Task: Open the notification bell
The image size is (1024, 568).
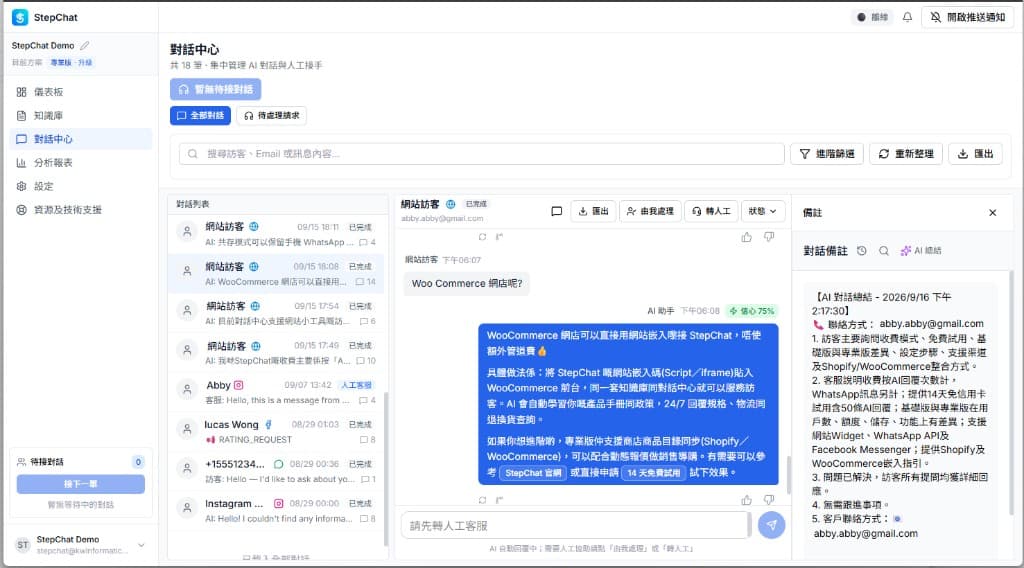Action: click(907, 17)
